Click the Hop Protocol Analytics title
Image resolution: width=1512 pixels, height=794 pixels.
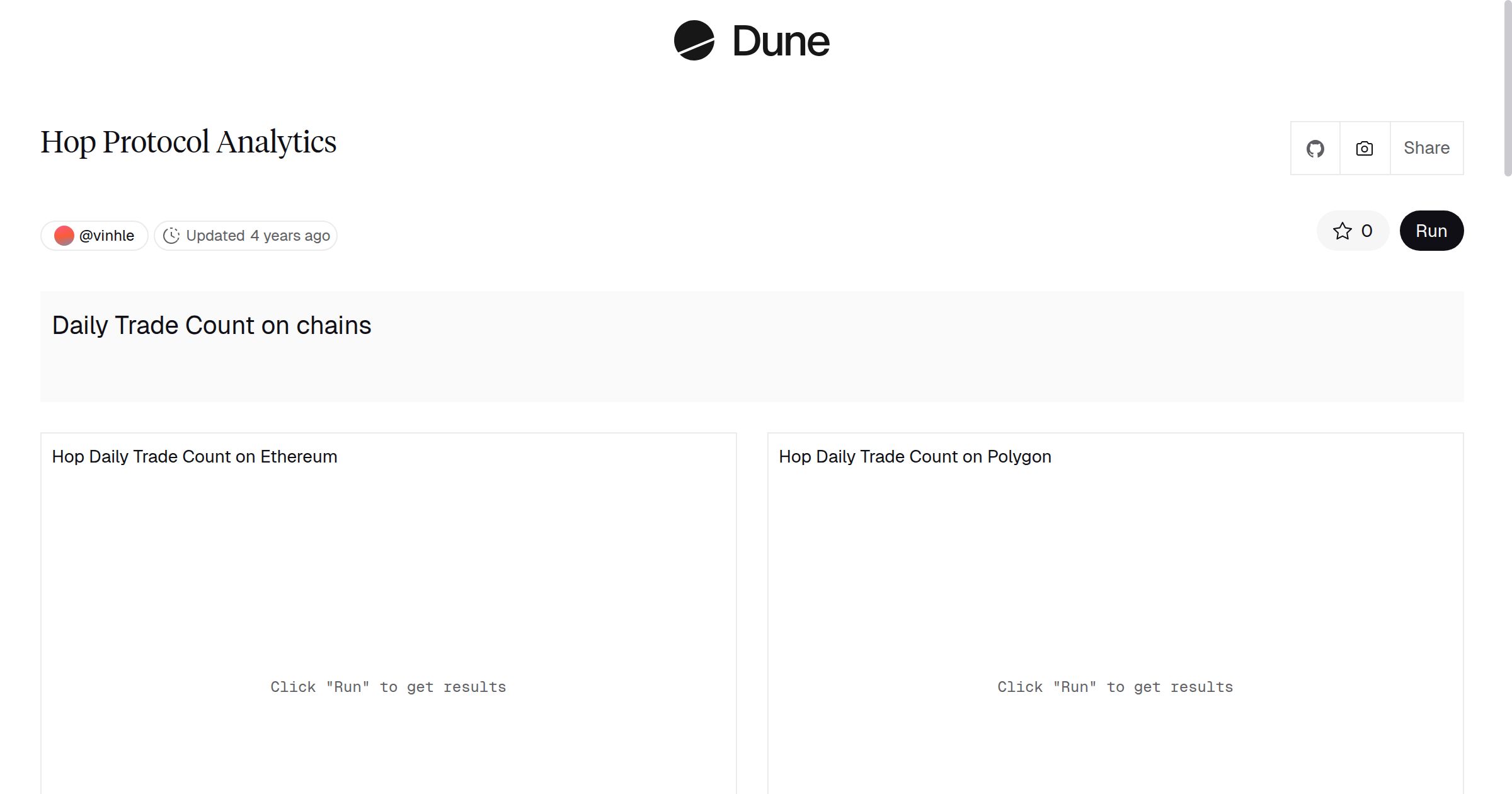coord(188,142)
